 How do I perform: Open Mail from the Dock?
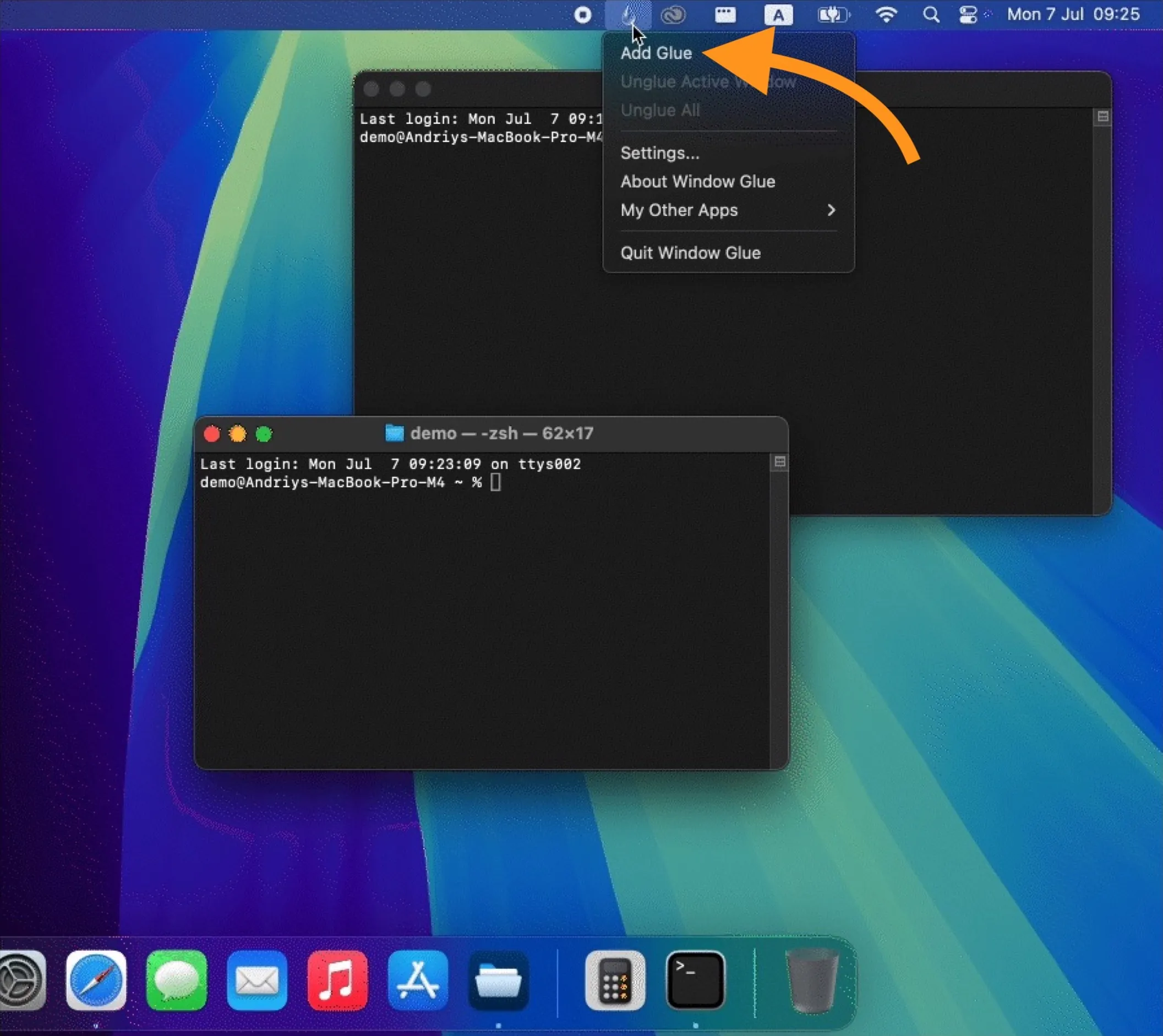(x=256, y=982)
